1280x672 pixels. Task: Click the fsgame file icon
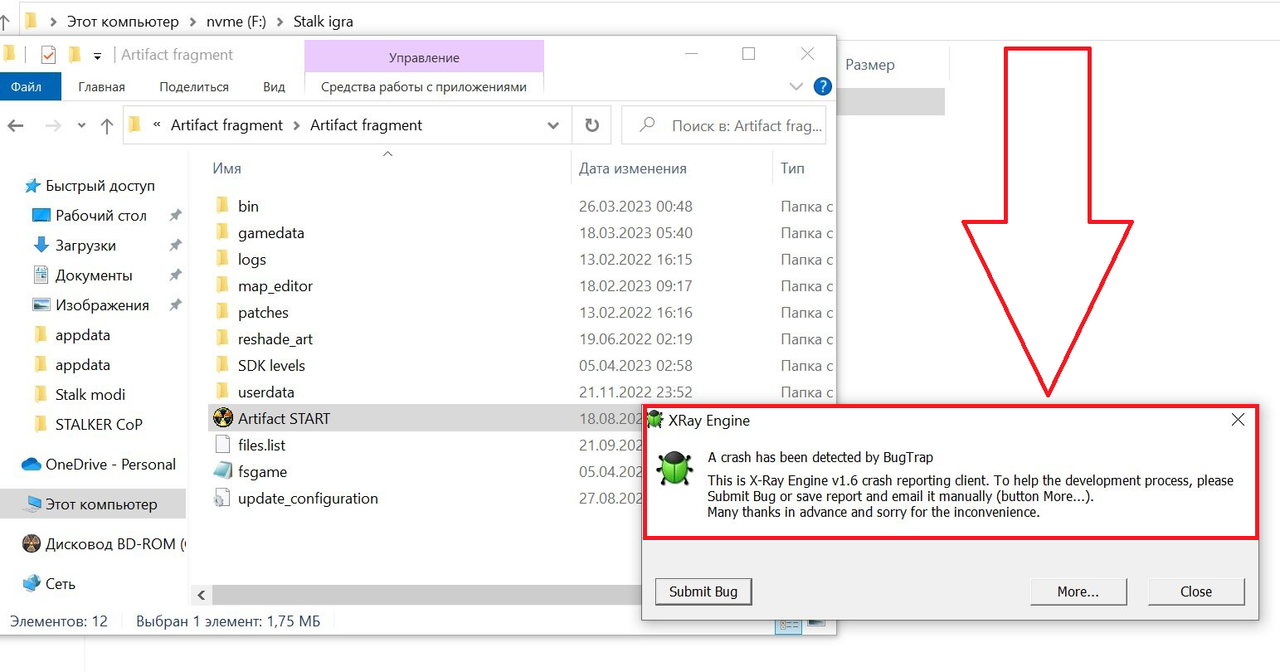[x=222, y=471]
